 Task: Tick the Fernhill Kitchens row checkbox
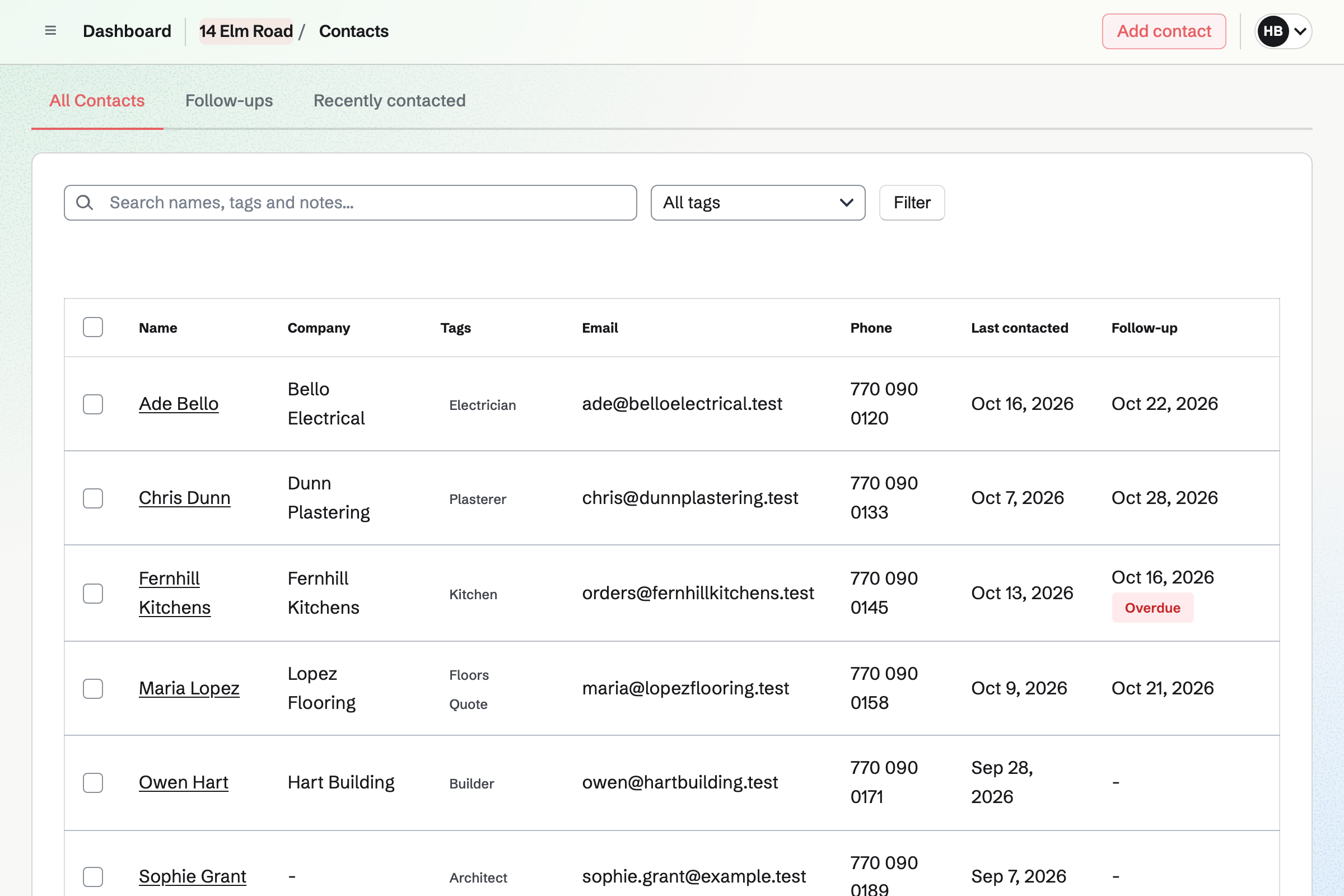pyautogui.click(x=92, y=593)
